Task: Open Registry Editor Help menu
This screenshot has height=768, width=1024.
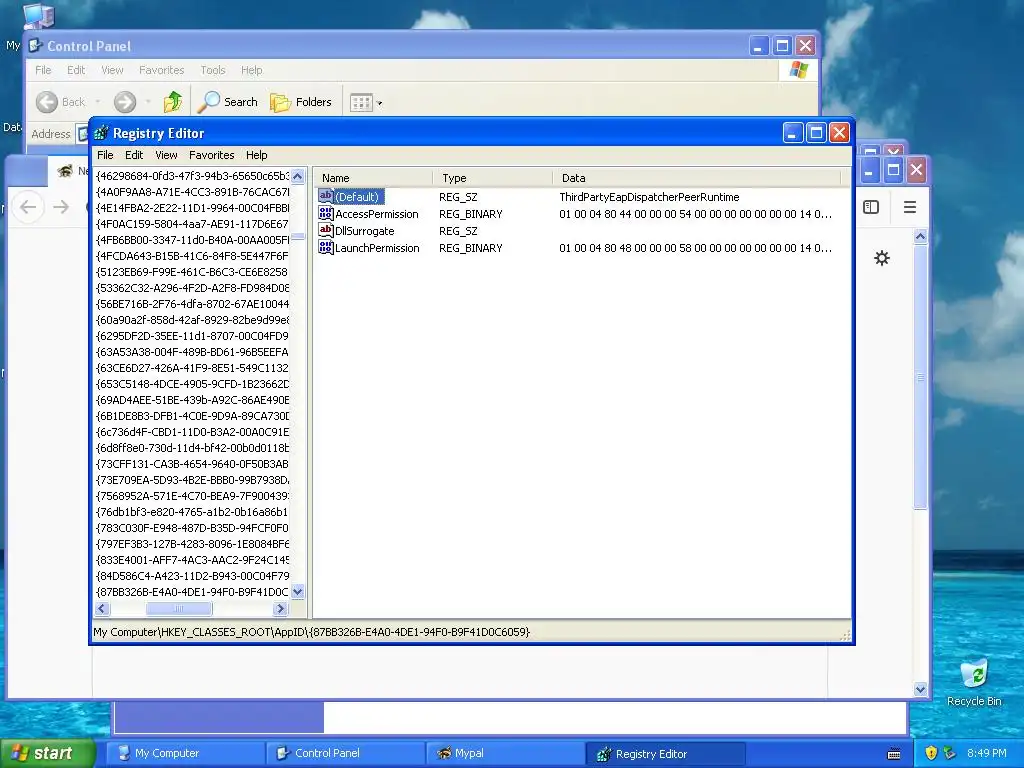Action: [x=257, y=155]
